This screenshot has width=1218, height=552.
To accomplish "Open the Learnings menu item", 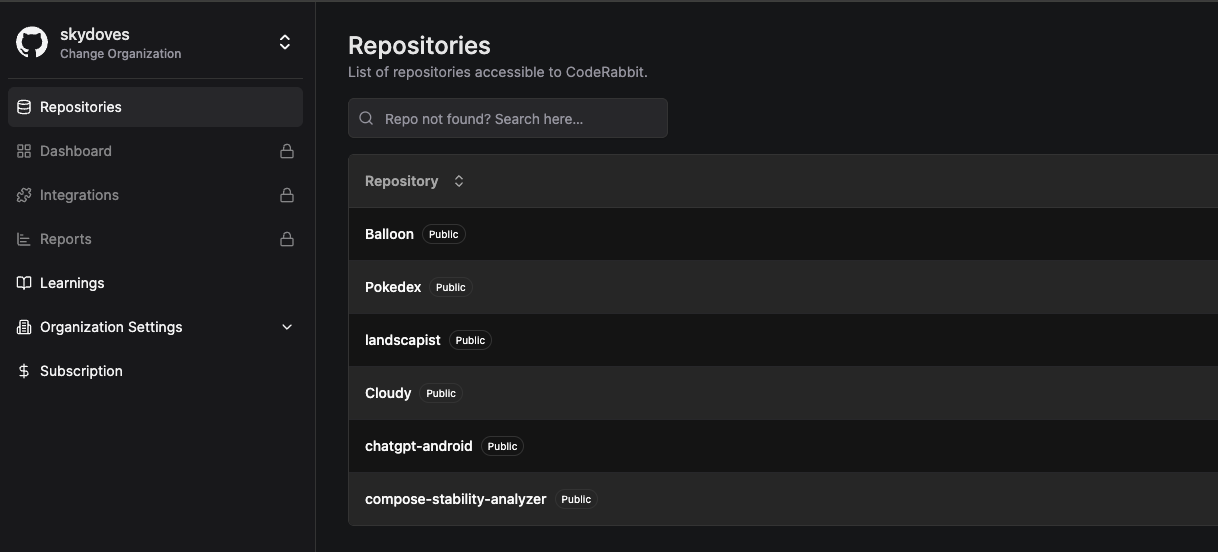I will pos(72,283).
